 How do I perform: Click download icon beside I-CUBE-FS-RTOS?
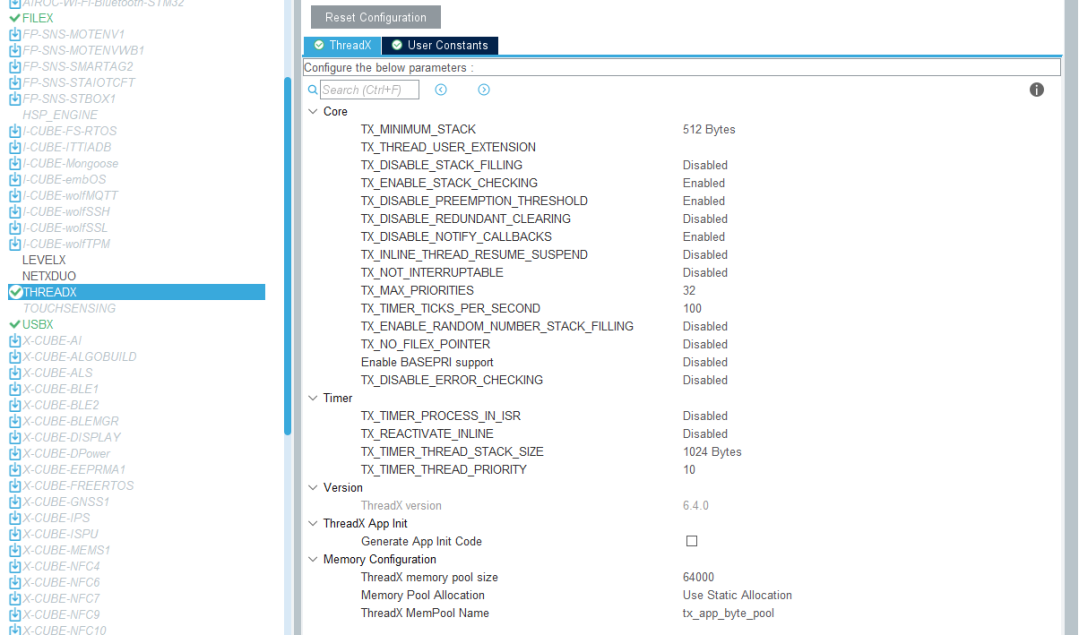click(14, 131)
